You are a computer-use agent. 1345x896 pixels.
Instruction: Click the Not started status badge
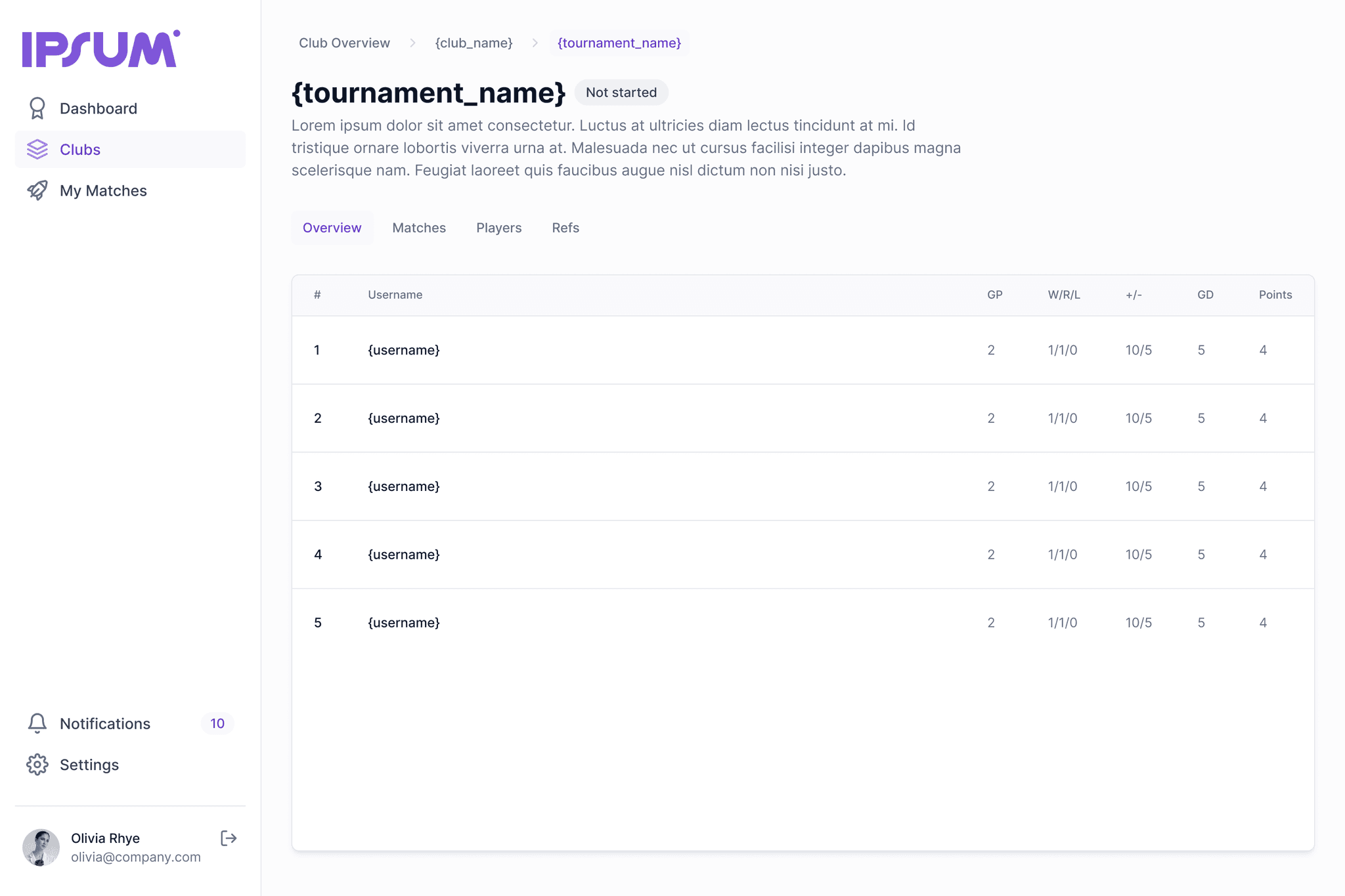pos(621,93)
